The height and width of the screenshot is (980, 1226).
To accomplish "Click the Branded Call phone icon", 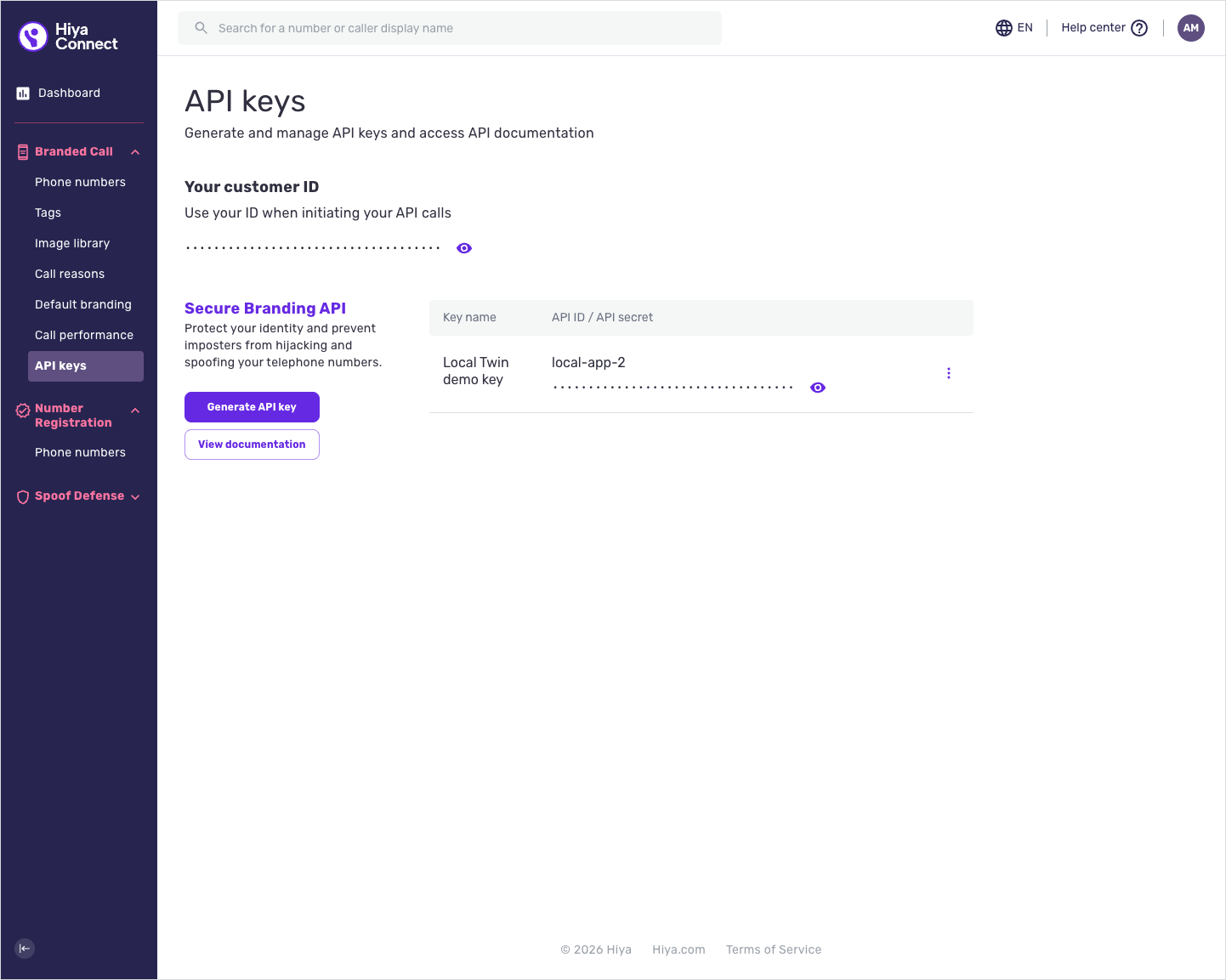I will coord(23,152).
